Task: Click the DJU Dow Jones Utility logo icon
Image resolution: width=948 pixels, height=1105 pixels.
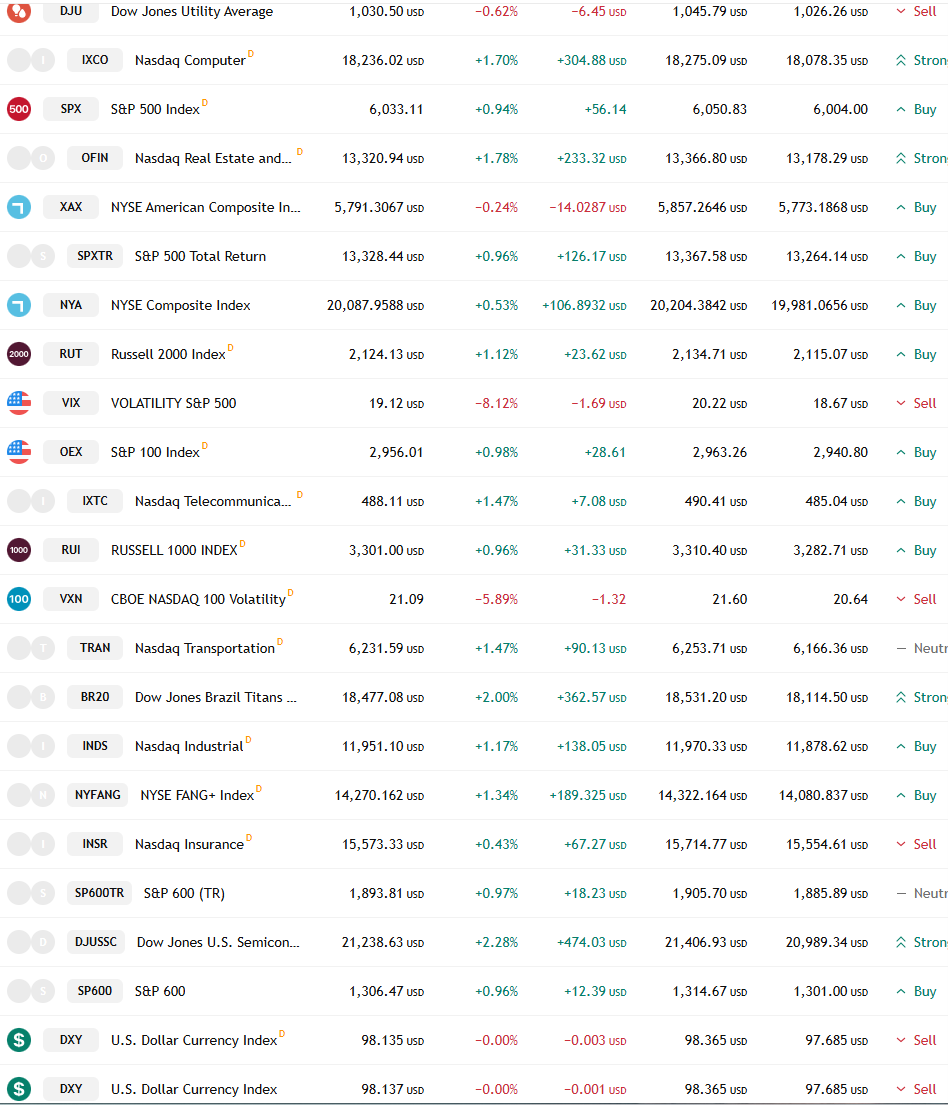Action: tap(19, 11)
